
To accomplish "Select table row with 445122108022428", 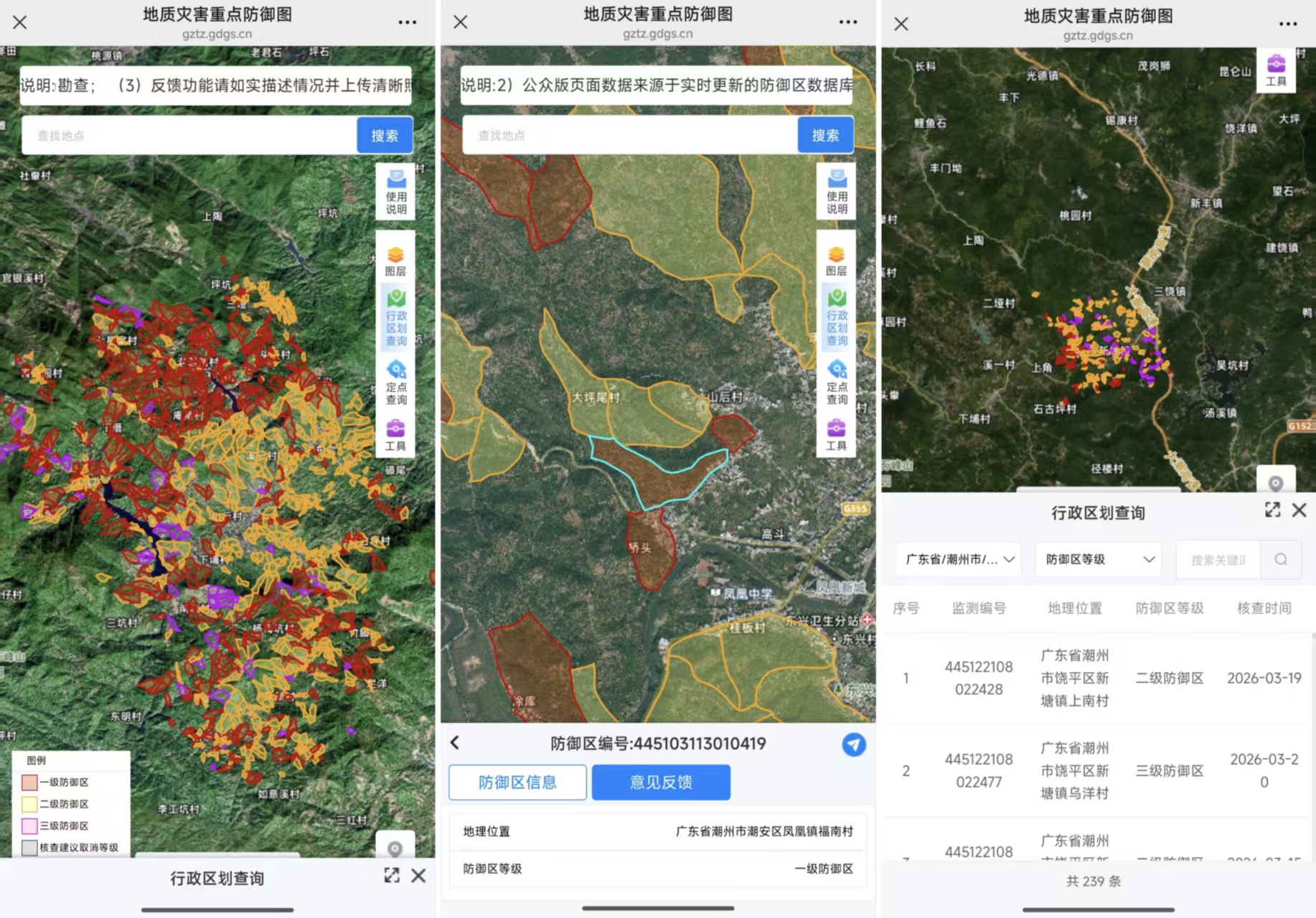I will click(x=1098, y=678).
